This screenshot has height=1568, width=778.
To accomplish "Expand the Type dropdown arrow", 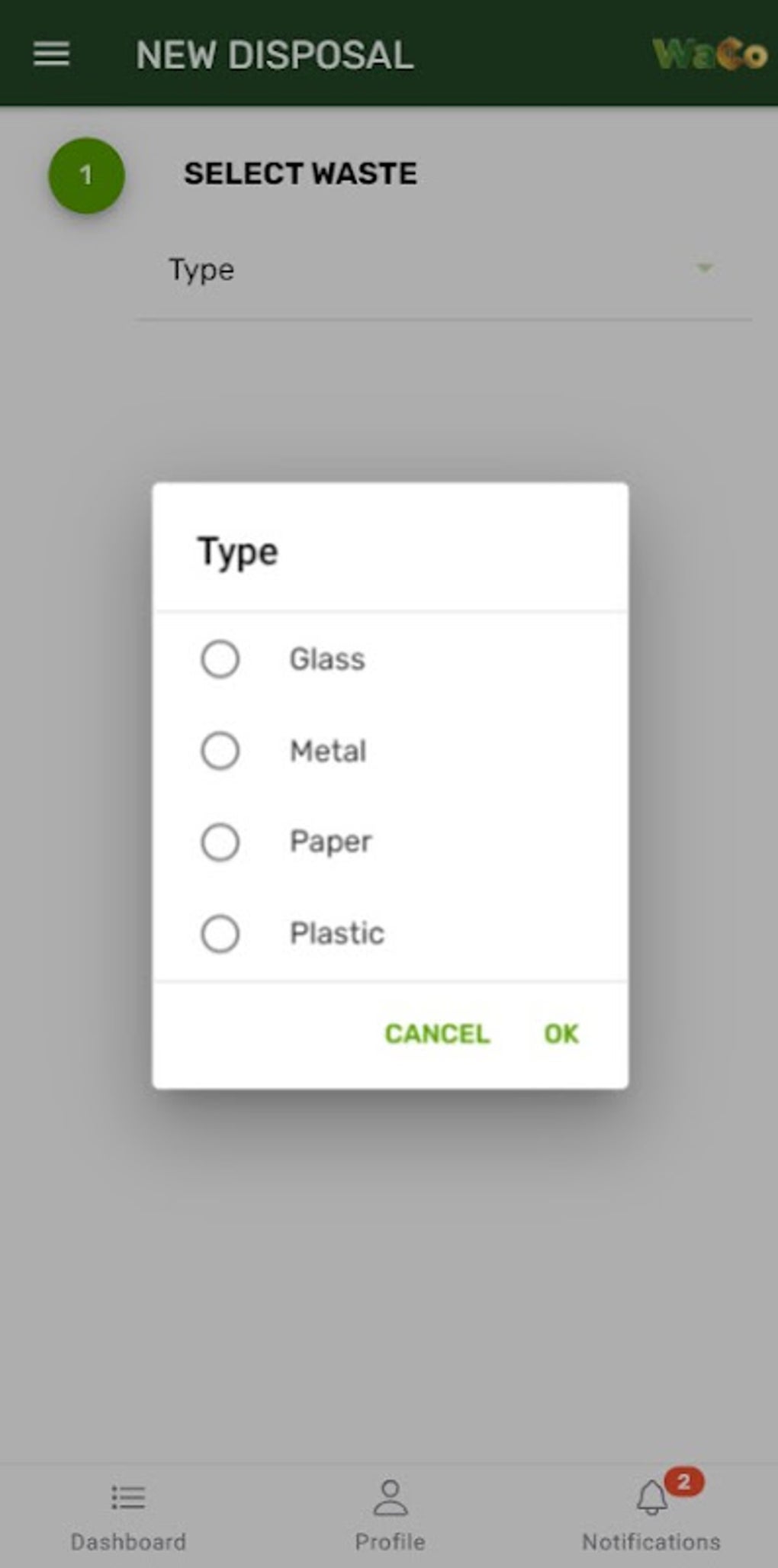I will click(705, 269).
